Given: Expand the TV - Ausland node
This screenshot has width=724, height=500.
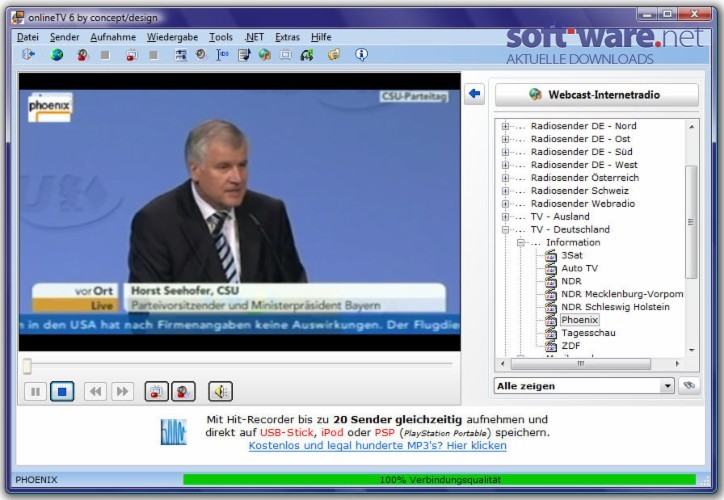Looking at the screenshot, I should point(505,217).
